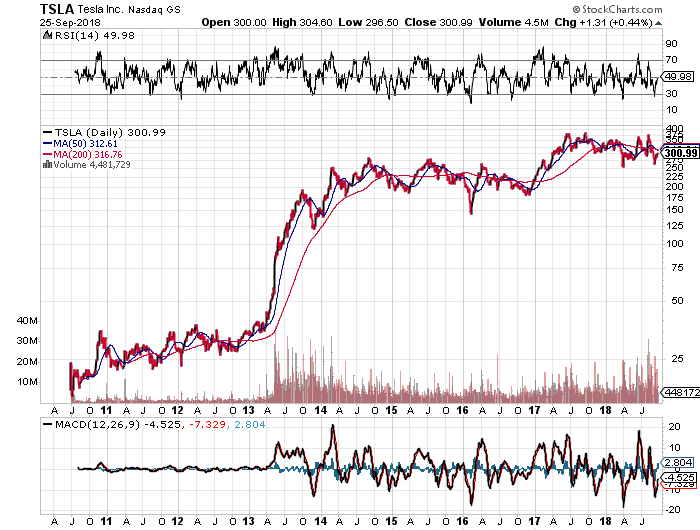Click the 100 price axis label
The image size is (700, 530).
(x=675, y=244)
